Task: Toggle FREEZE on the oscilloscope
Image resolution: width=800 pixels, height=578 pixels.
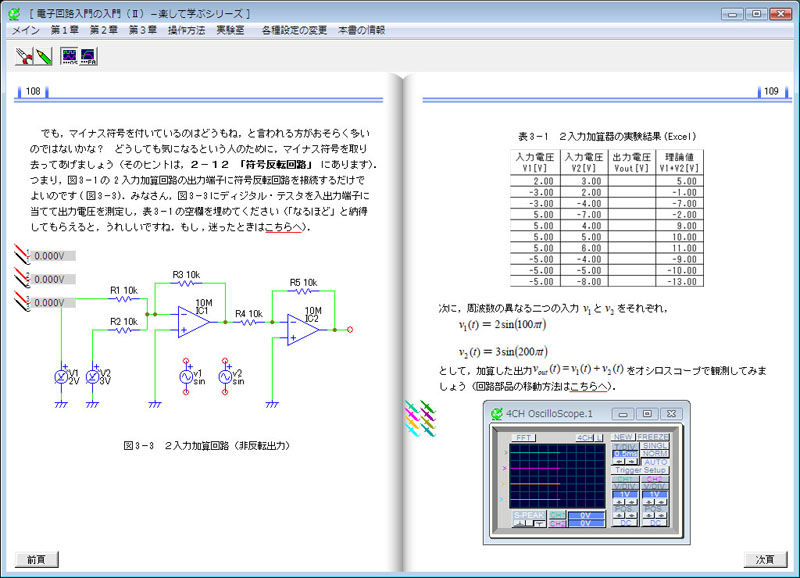Action: pyautogui.click(x=655, y=437)
